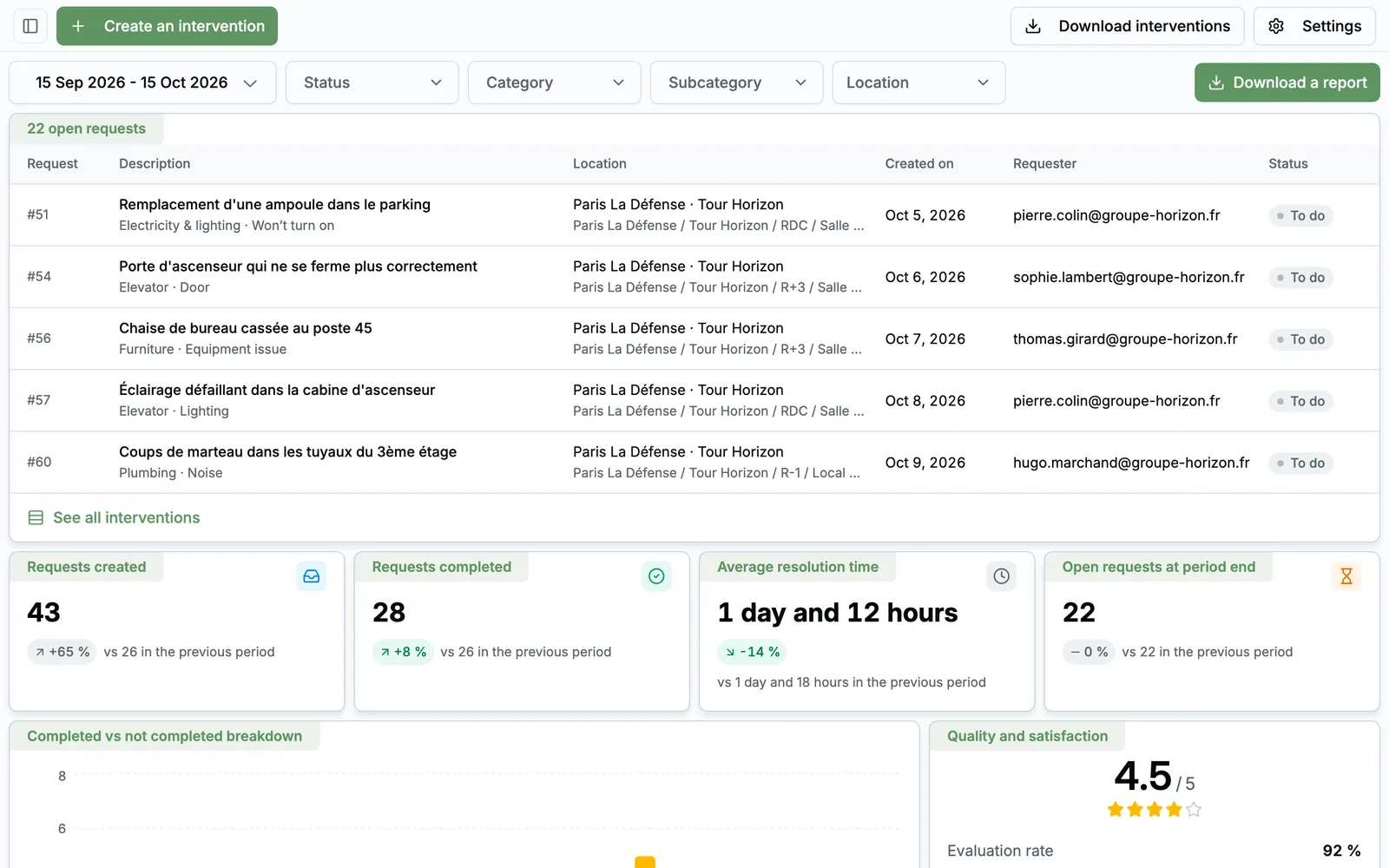Click requester hugo.marchand@groupe-horizon.fr

[1131, 463]
